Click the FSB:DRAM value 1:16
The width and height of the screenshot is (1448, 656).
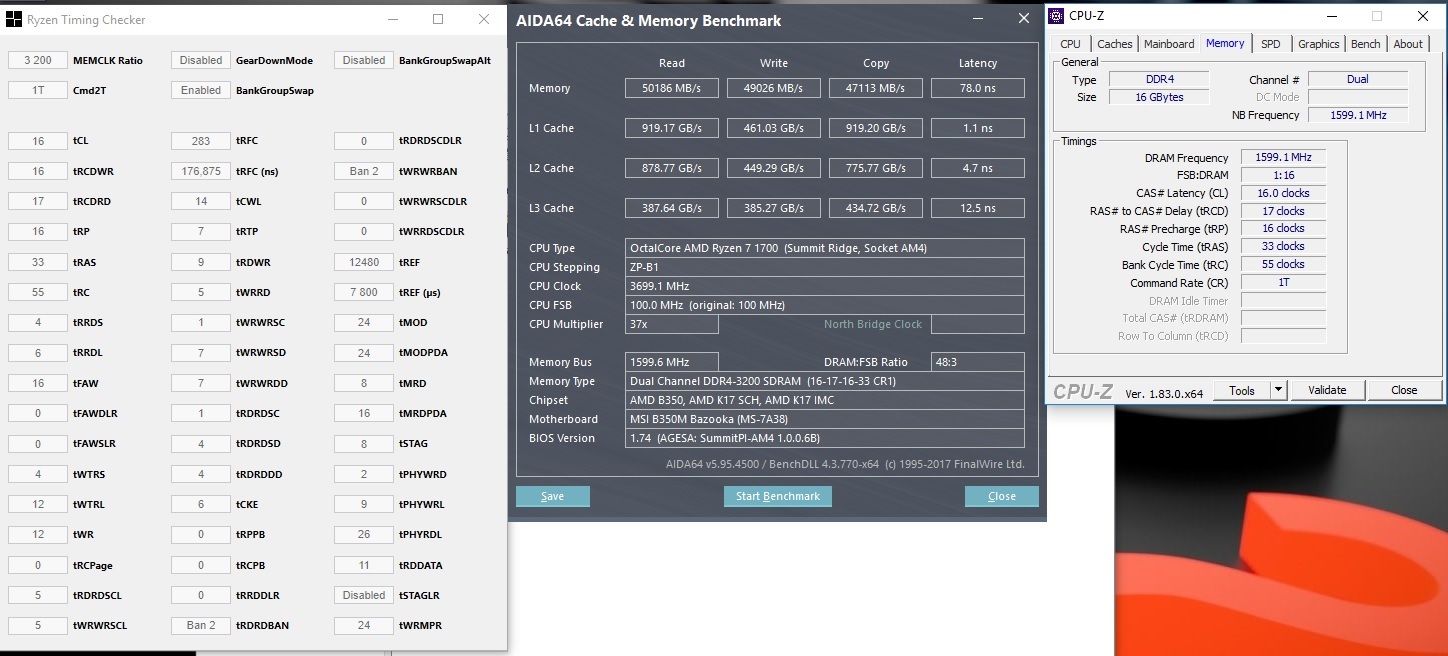point(1284,175)
